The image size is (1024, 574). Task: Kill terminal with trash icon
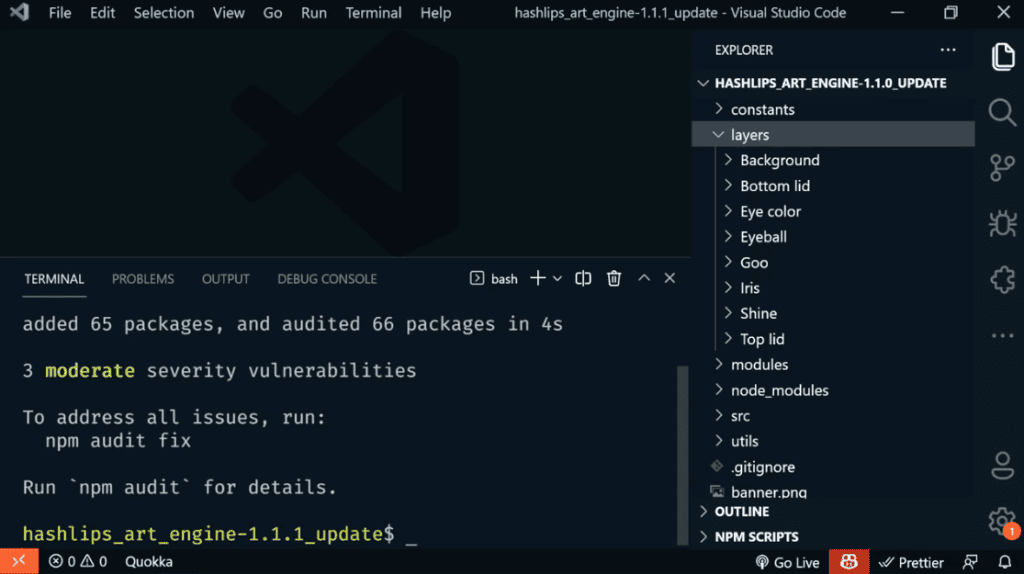[x=614, y=278]
